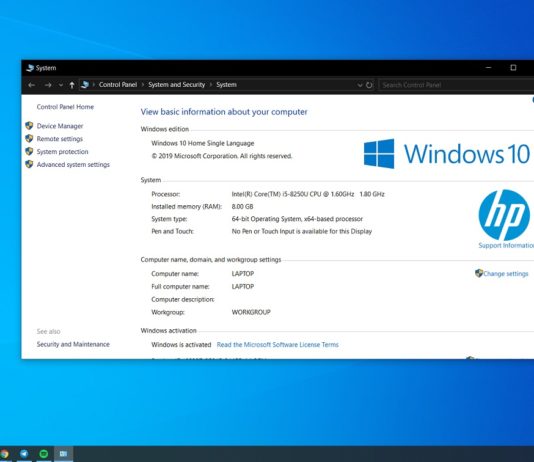
Task: Refresh the Control Panel view
Action: (369, 85)
